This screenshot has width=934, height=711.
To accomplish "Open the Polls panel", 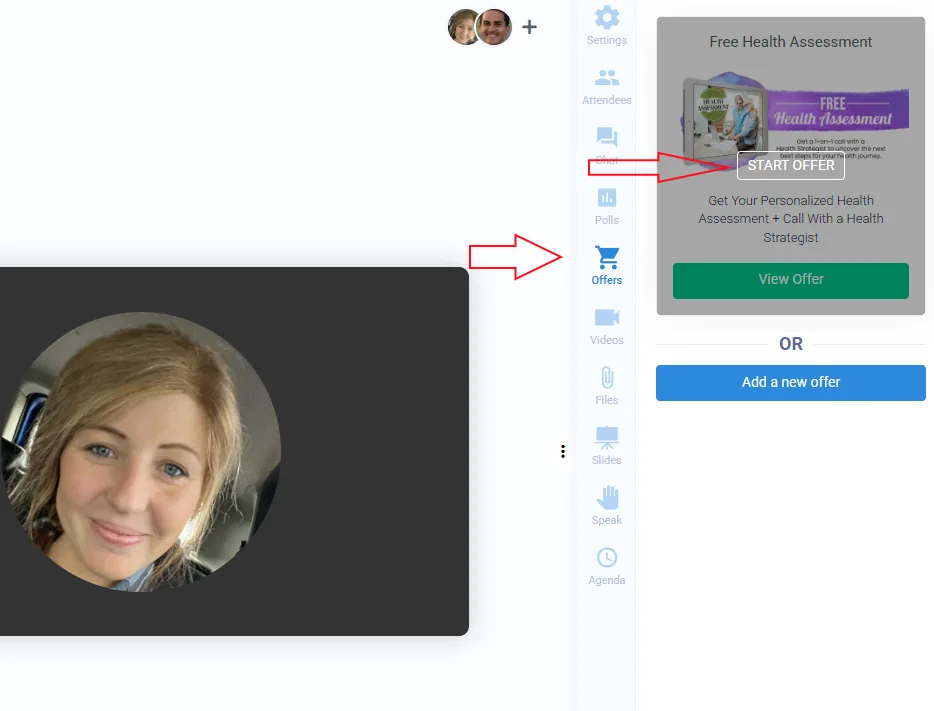I will pos(607,198).
